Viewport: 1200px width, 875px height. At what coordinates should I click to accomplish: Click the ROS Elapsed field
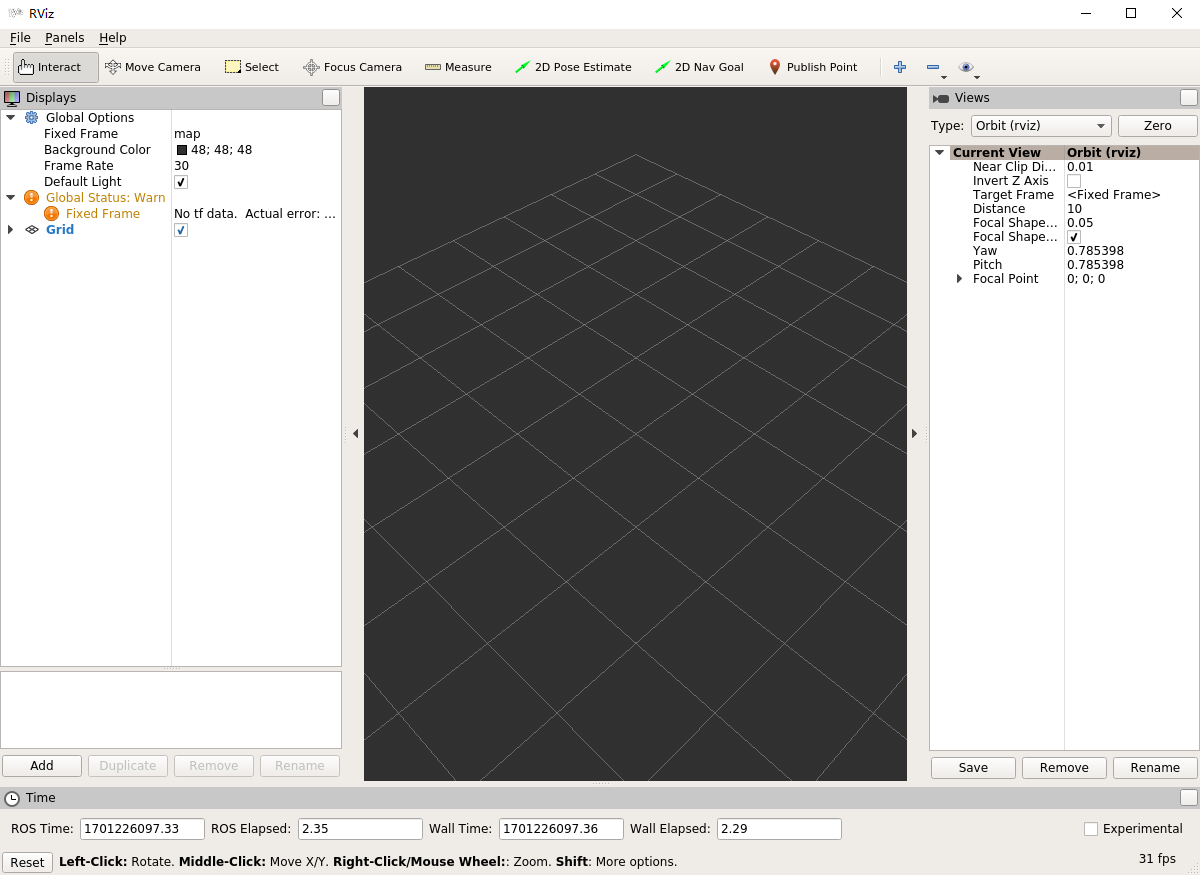click(x=360, y=829)
